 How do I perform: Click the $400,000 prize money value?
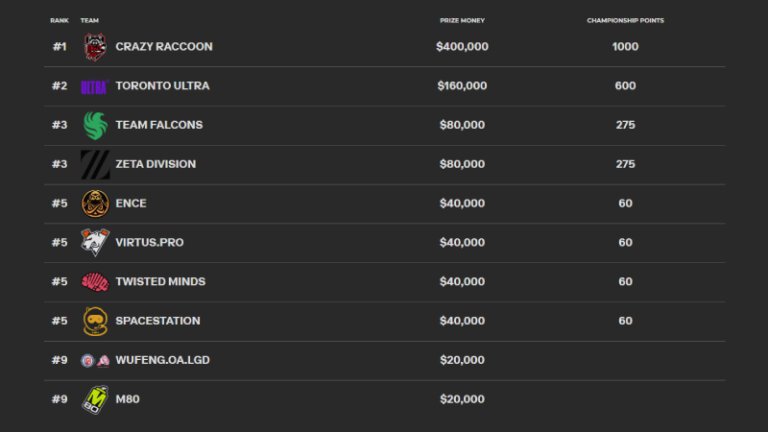point(462,47)
